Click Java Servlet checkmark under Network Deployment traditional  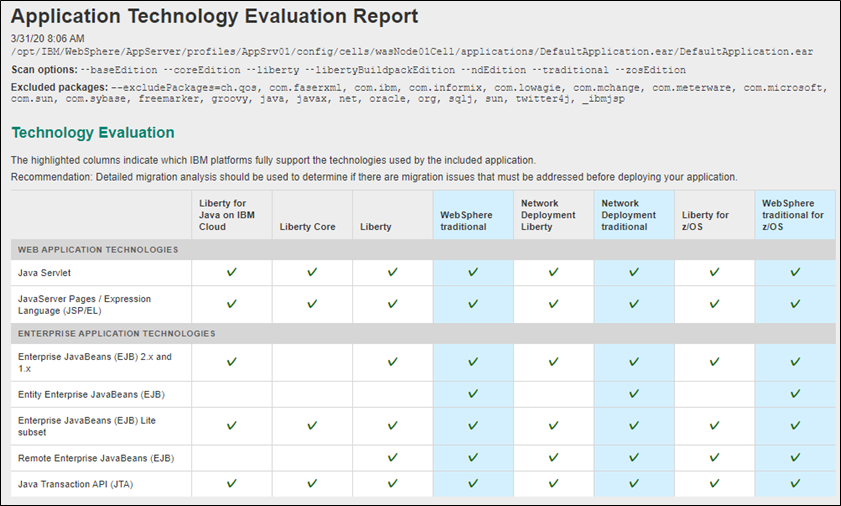[633, 273]
